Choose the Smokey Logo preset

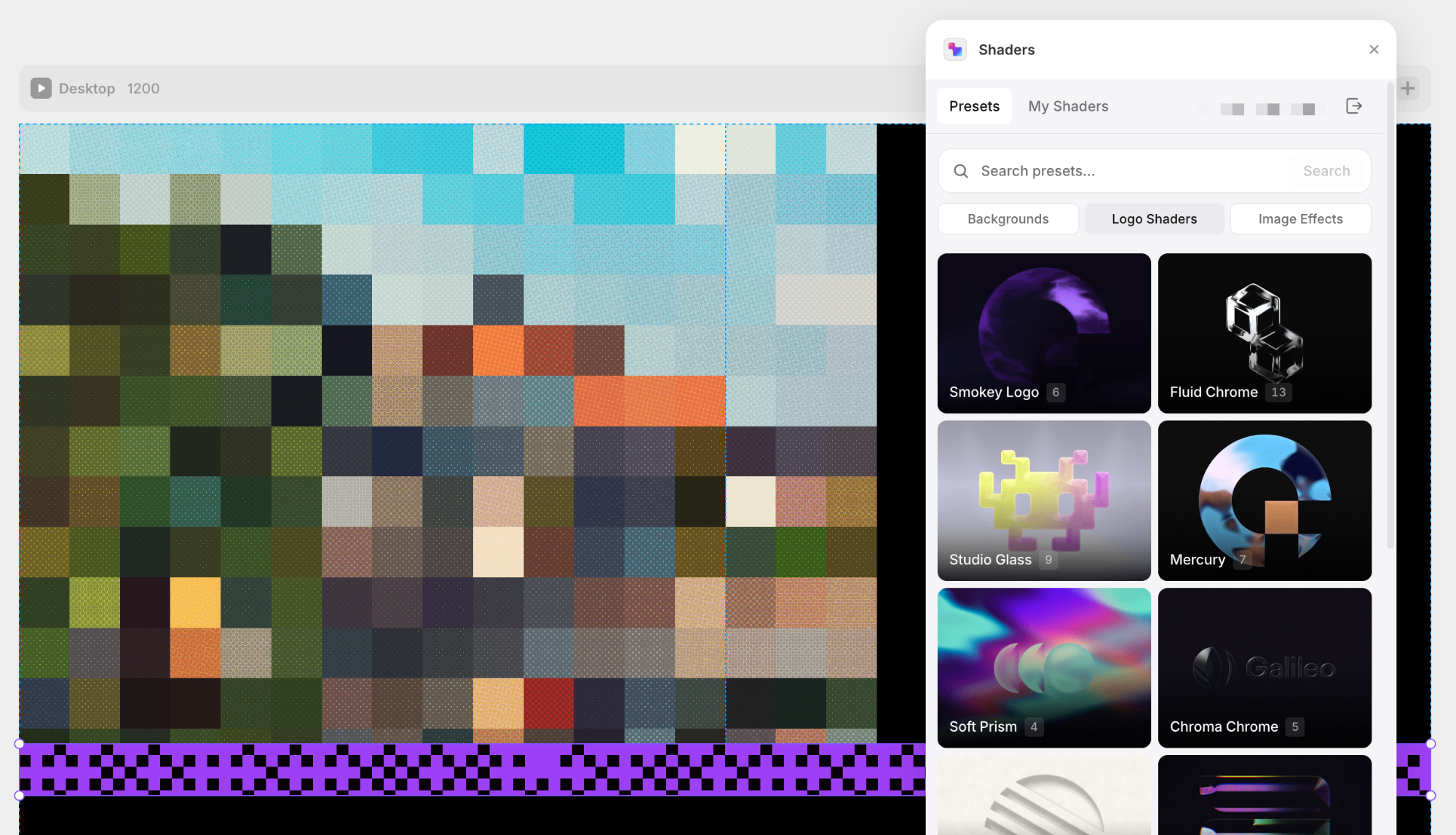click(x=1044, y=333)
